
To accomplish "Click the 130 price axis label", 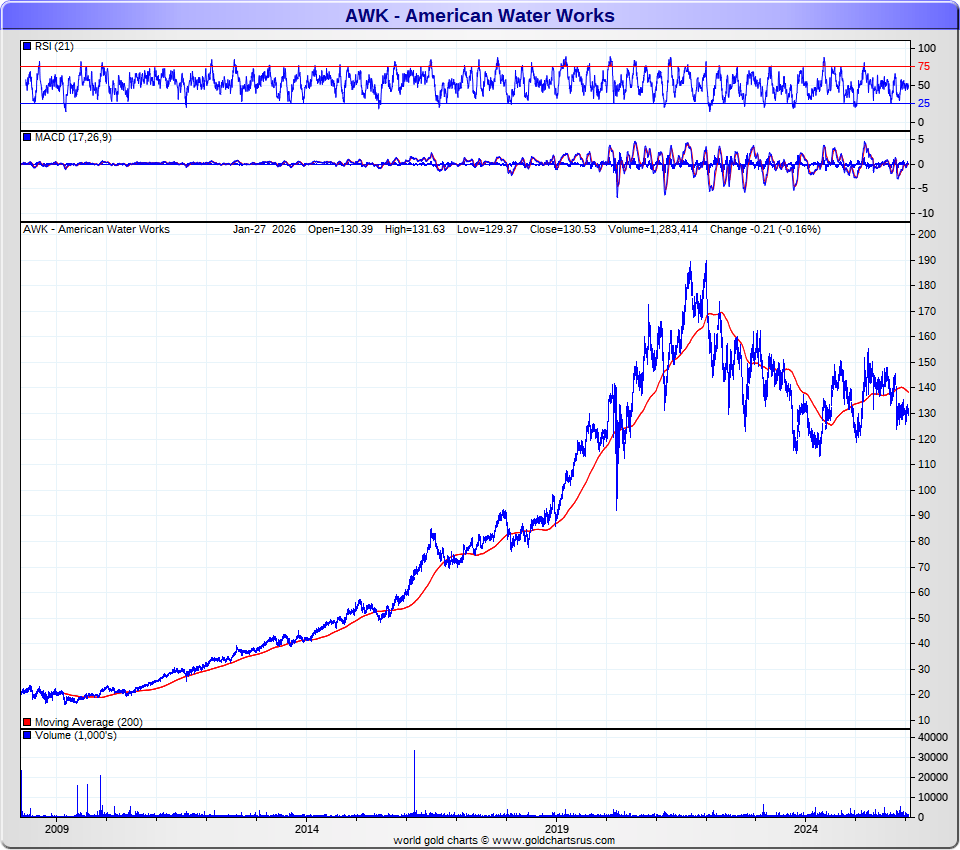I will pyautogui.click(x=927, y=413).
